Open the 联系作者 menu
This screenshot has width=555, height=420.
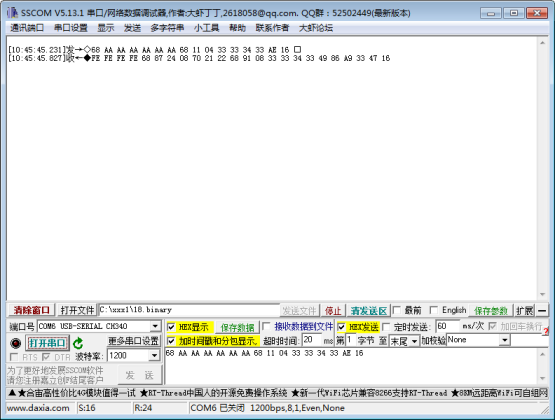[x=272, y=28]
